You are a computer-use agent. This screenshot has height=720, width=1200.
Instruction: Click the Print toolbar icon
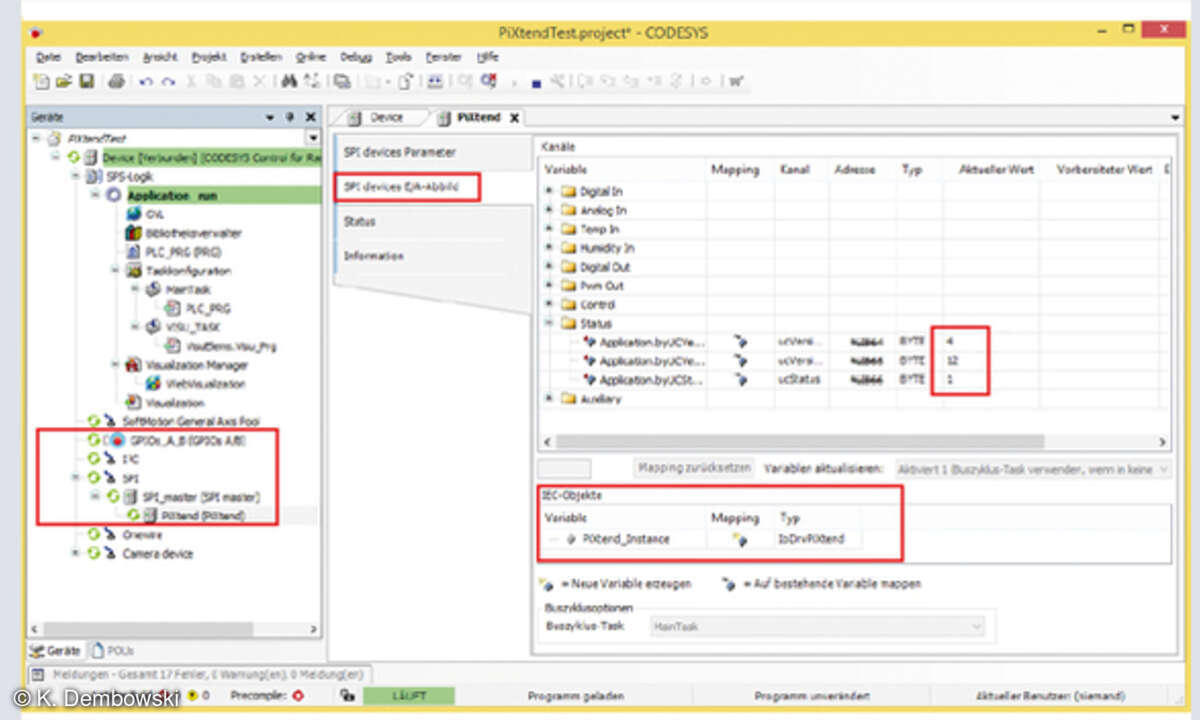(x=116, y=81)
